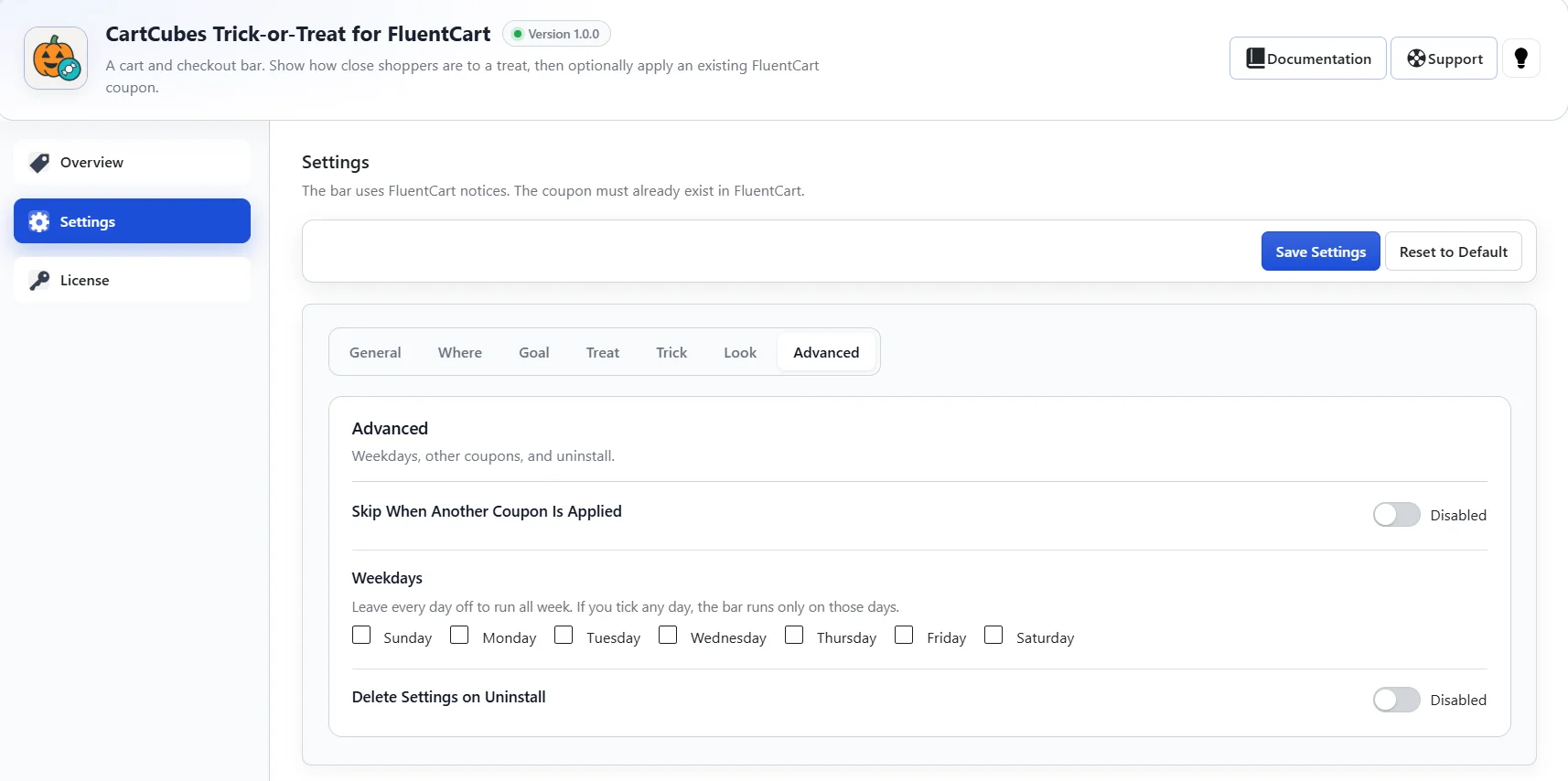Image resolution: width=1568 pixels, height=781 pixels.
Task: Toggle Delete Settings on Uninstall switch
Action: [x=1396, y=700]
